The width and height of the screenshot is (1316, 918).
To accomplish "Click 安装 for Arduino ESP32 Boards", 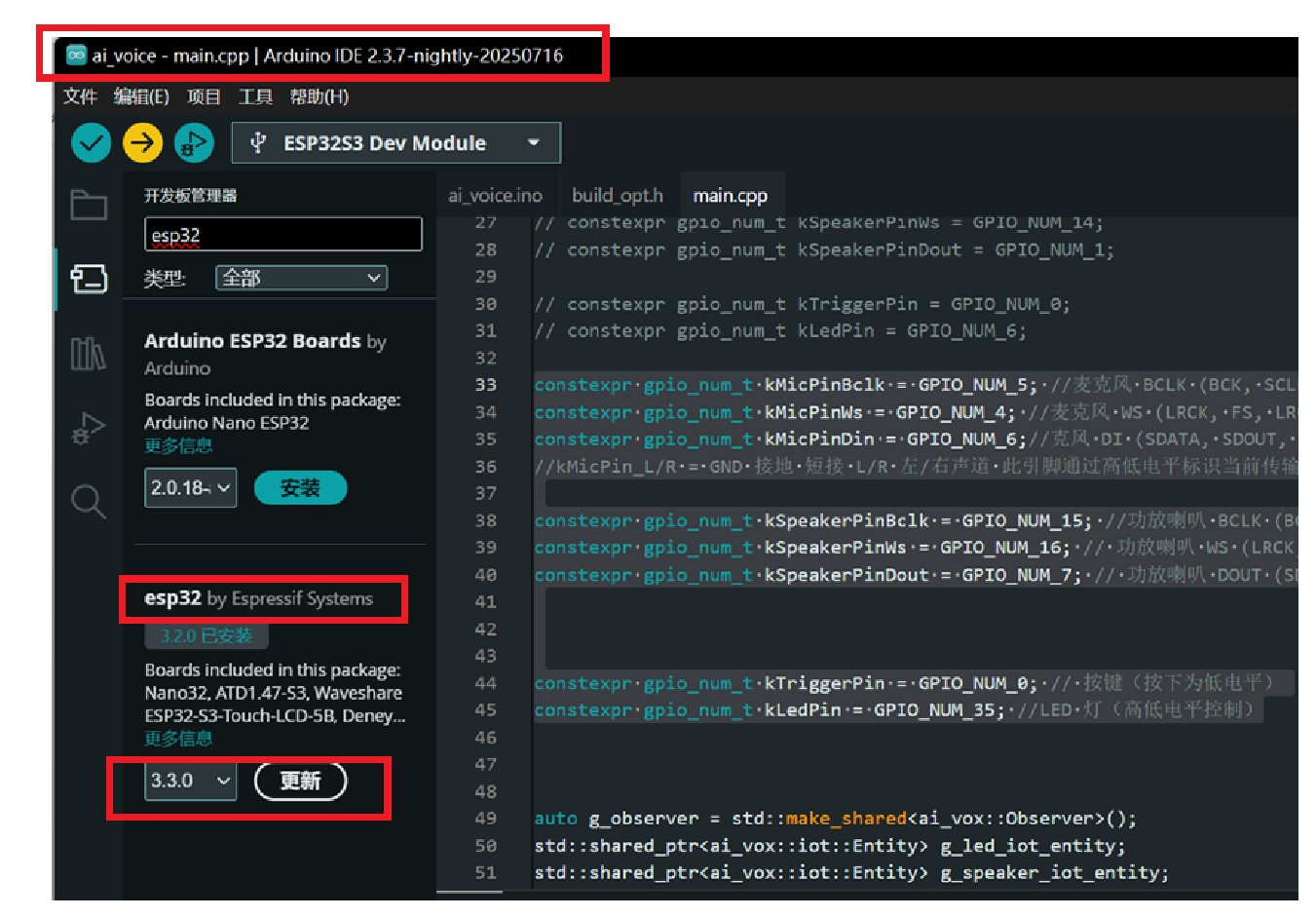I will coord(300,488).
